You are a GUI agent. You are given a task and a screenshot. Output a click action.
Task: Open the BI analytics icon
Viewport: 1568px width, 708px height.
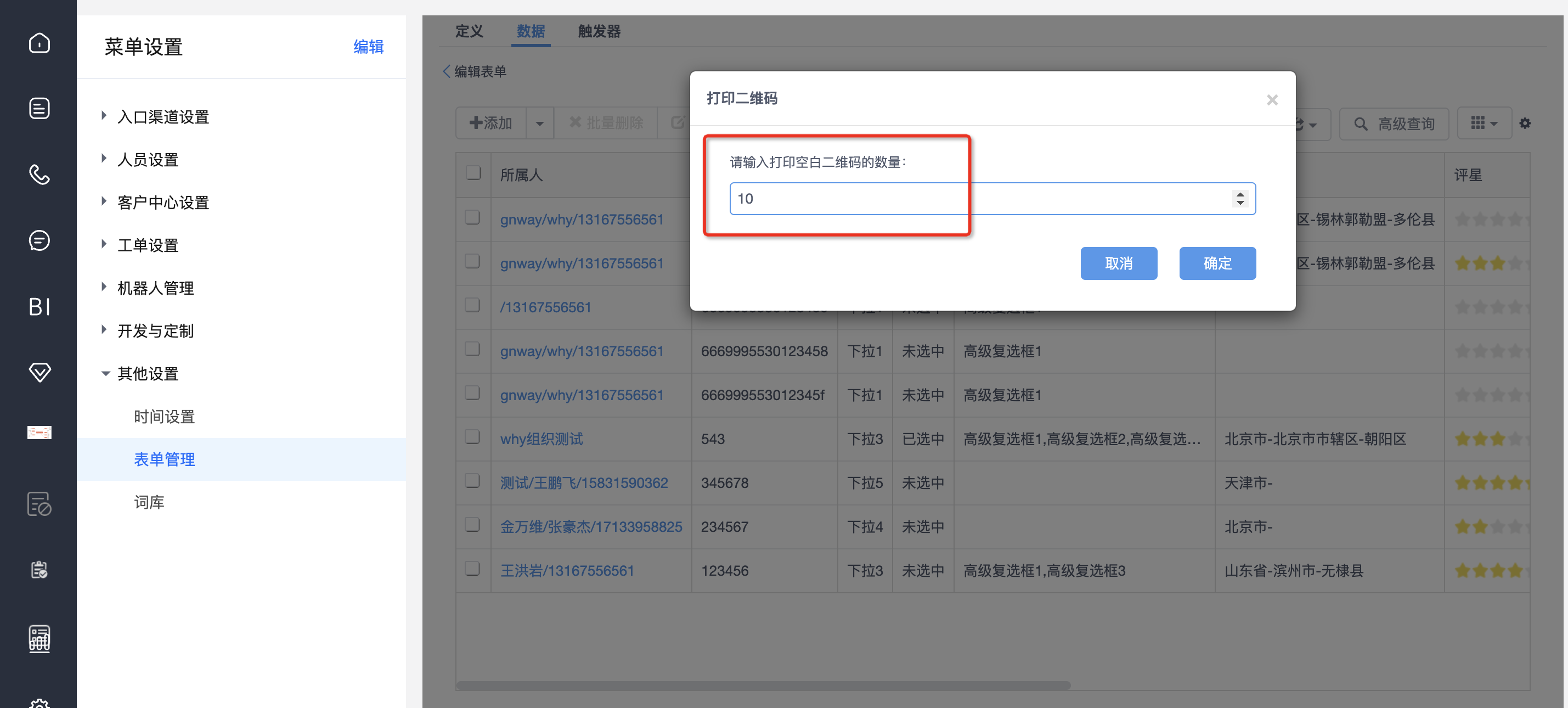pos(39,306)
